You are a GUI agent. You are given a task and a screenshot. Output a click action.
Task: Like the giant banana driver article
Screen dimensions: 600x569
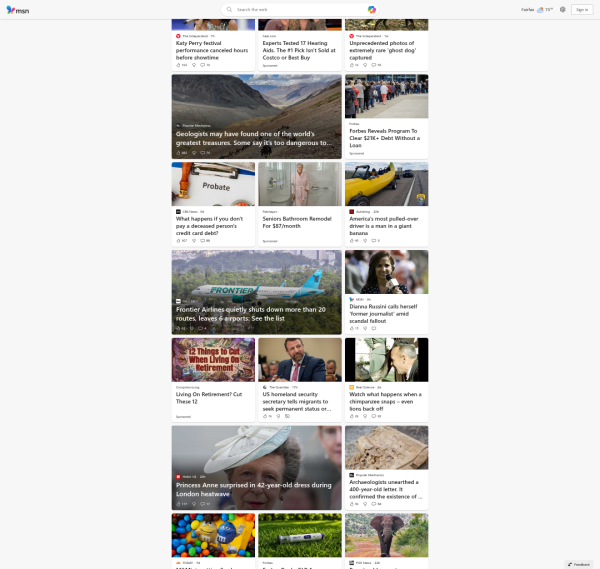click(x=352, y=241)
